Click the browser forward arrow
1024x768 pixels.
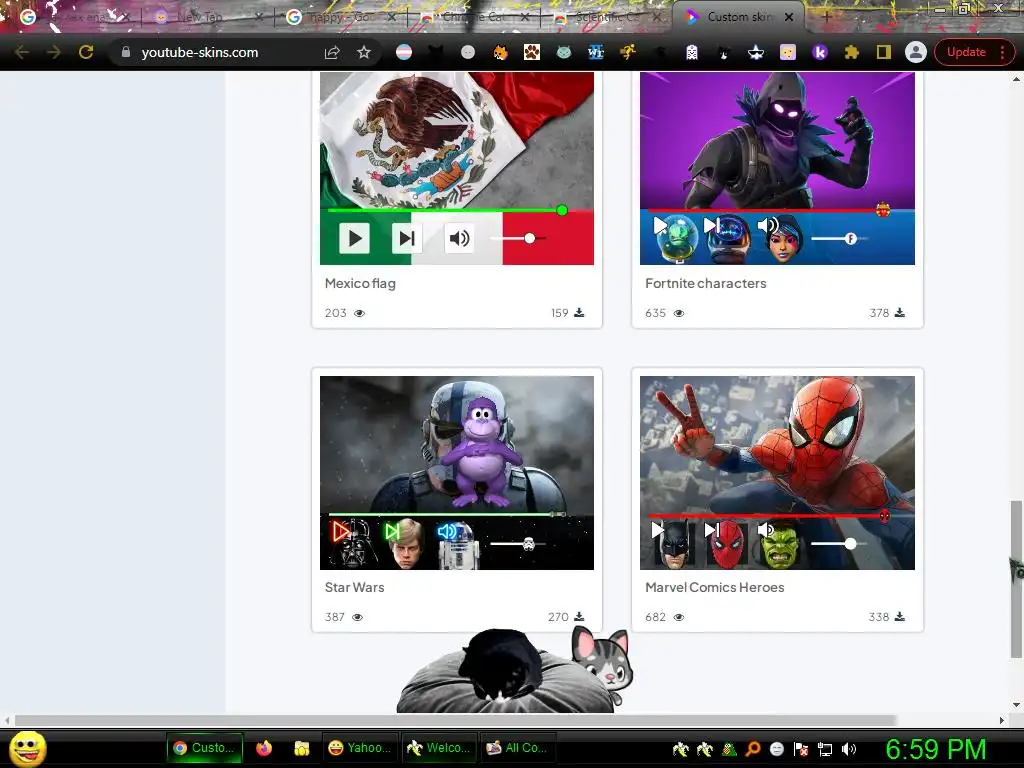(x=54, y=52)
